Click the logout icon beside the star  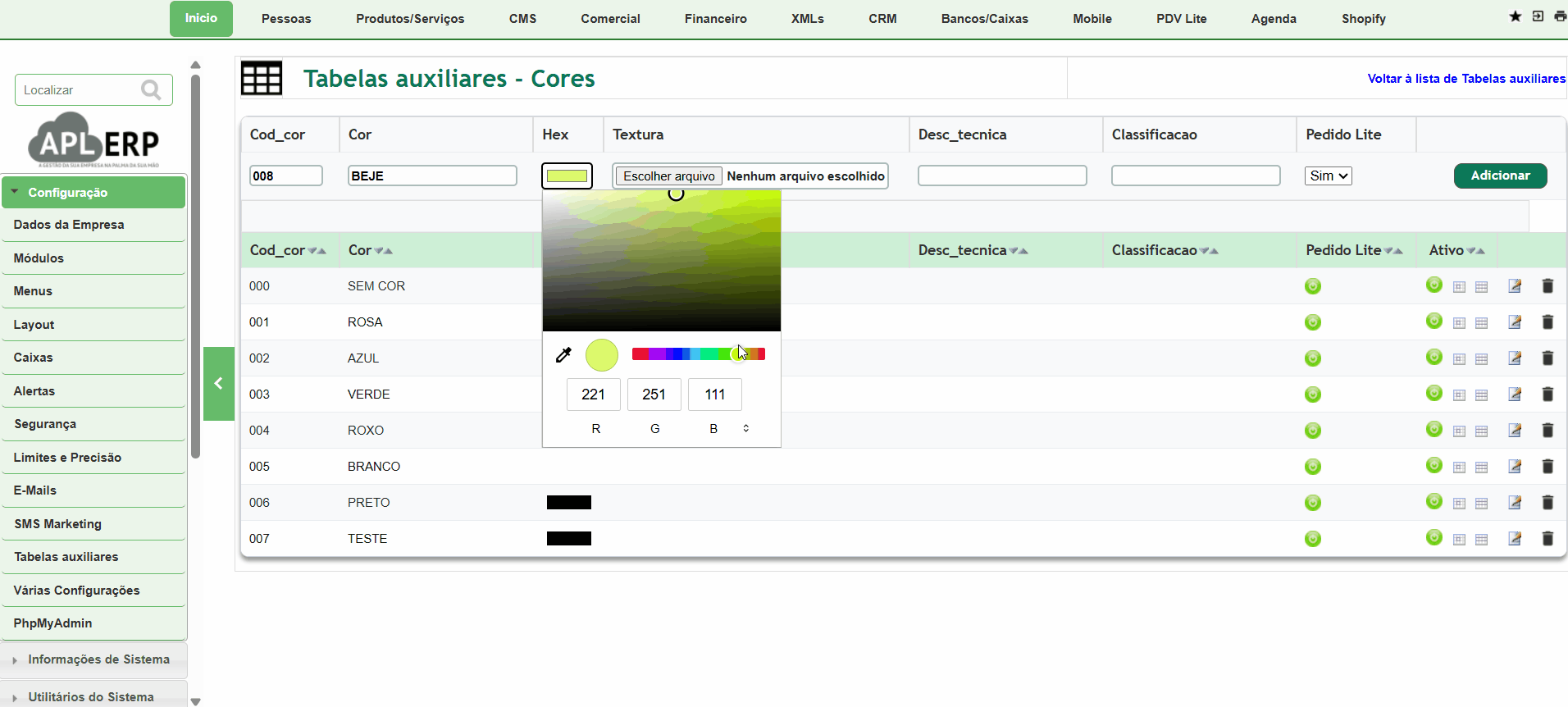tap(1538, 16)
